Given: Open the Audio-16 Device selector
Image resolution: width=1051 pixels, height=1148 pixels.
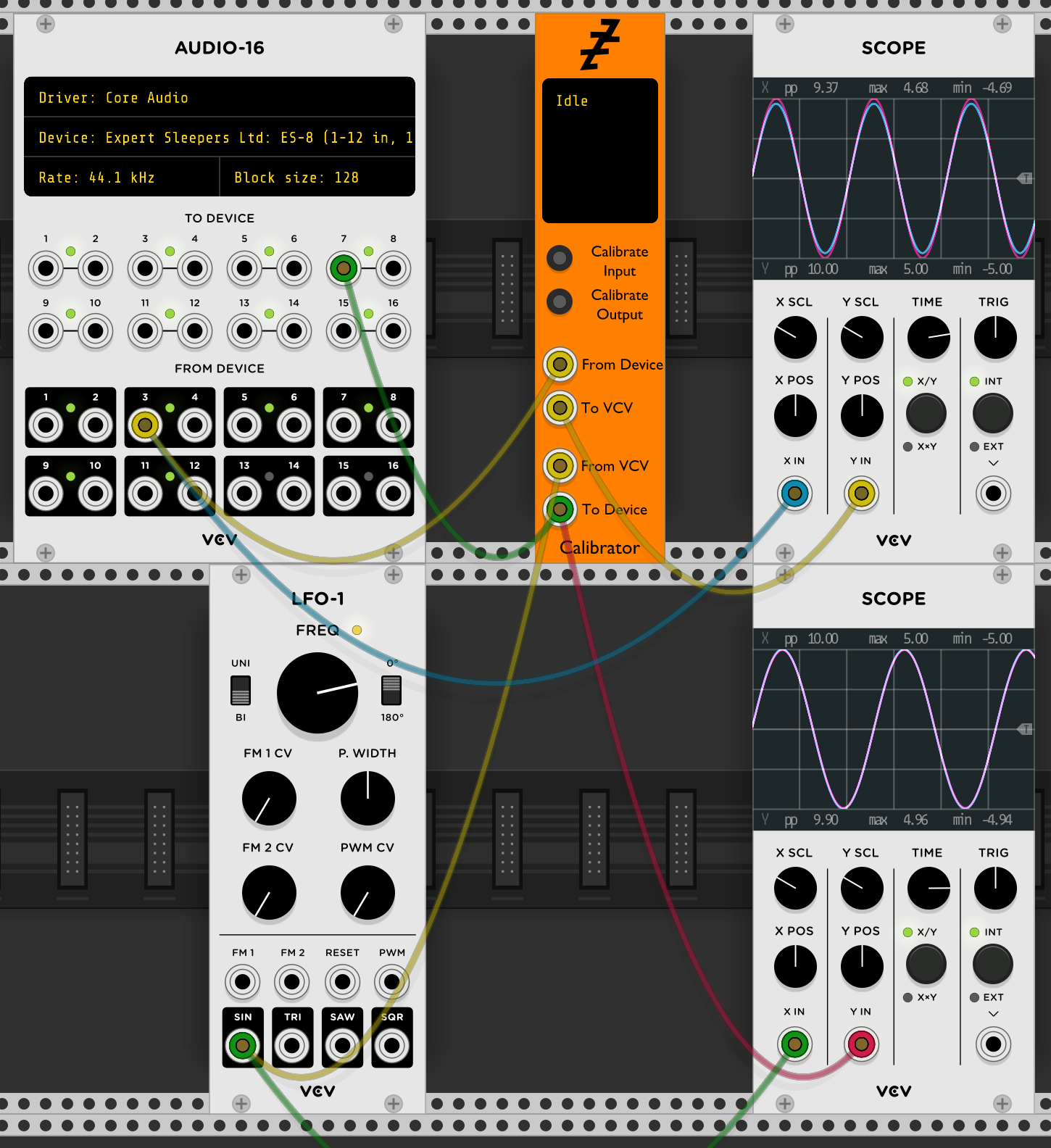Looking at the screenshot, I should click(220, 137).
